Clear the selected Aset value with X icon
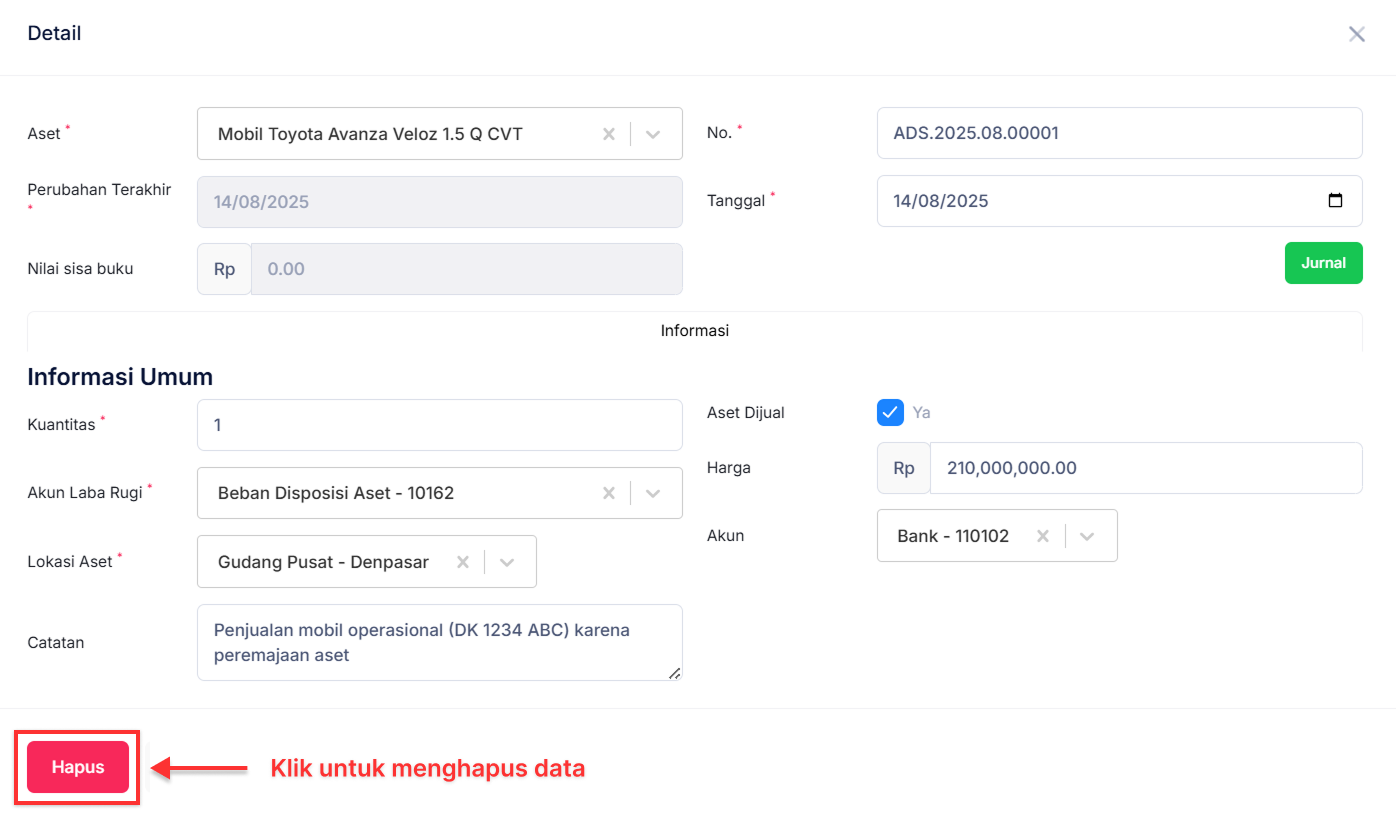This screenshot has height=821, width=1396. (x=608, y=134)
